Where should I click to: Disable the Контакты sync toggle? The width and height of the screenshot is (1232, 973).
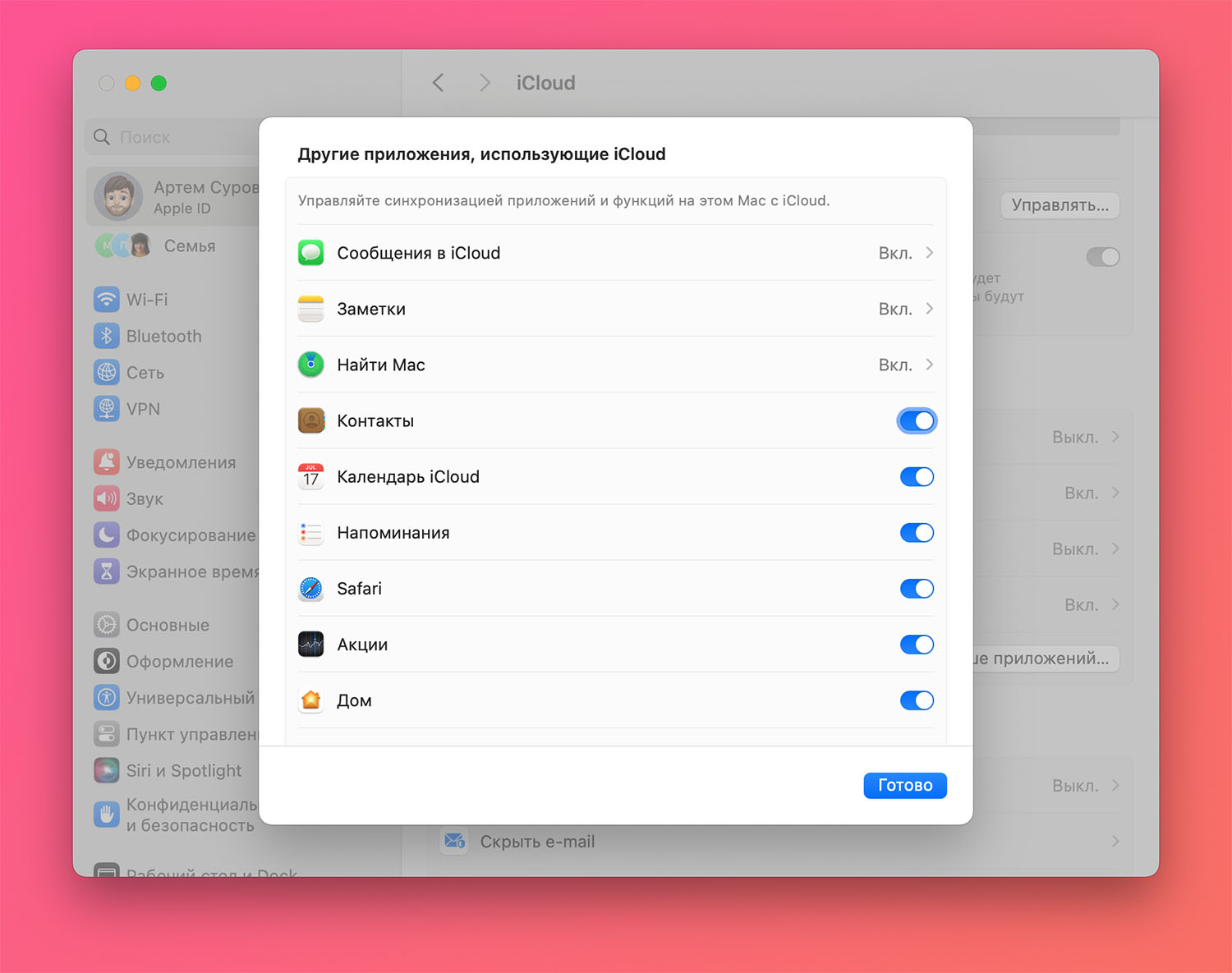pyautogui.click(x=917, y=421)
